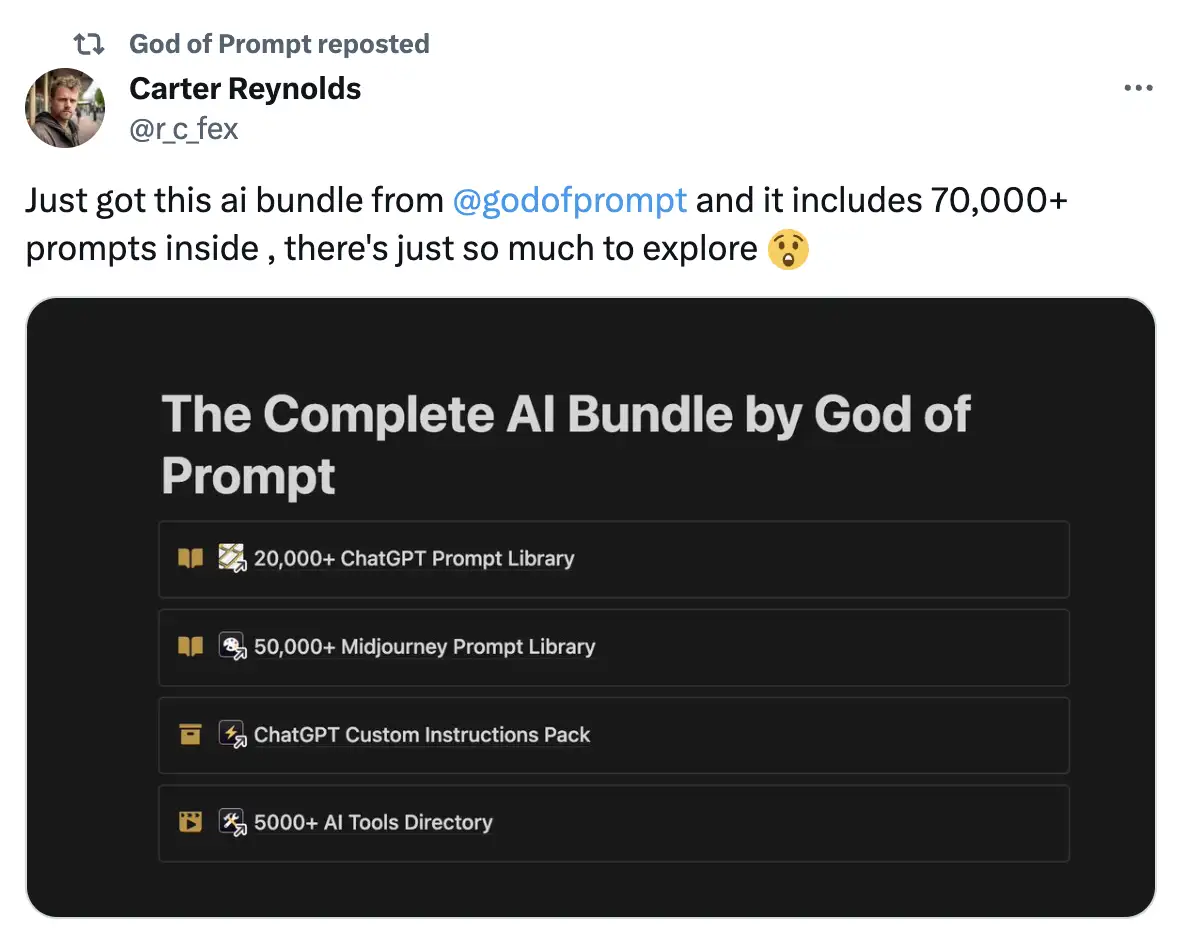Select the 50,000+ Midjourney Prompt Library row
Viewport: 1186px width, 946px height.
point(614,647)
